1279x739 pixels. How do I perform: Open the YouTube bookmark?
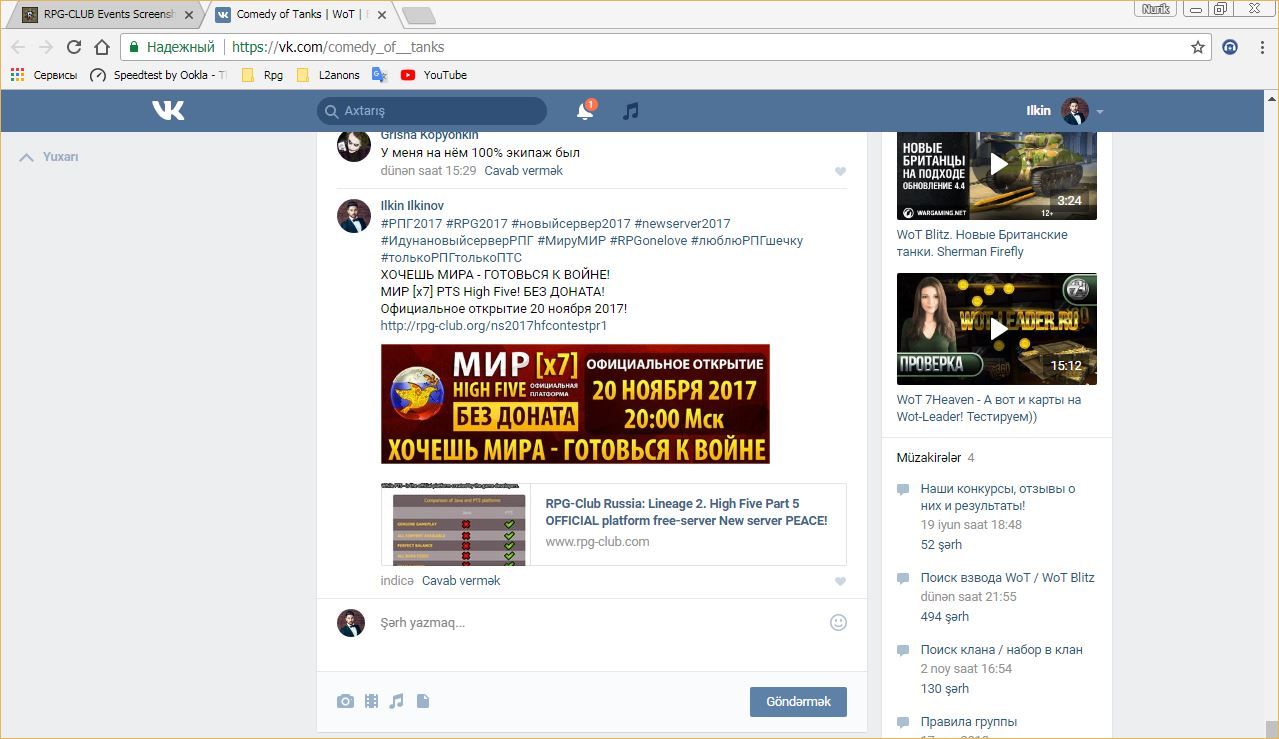[x=434, y=75]
